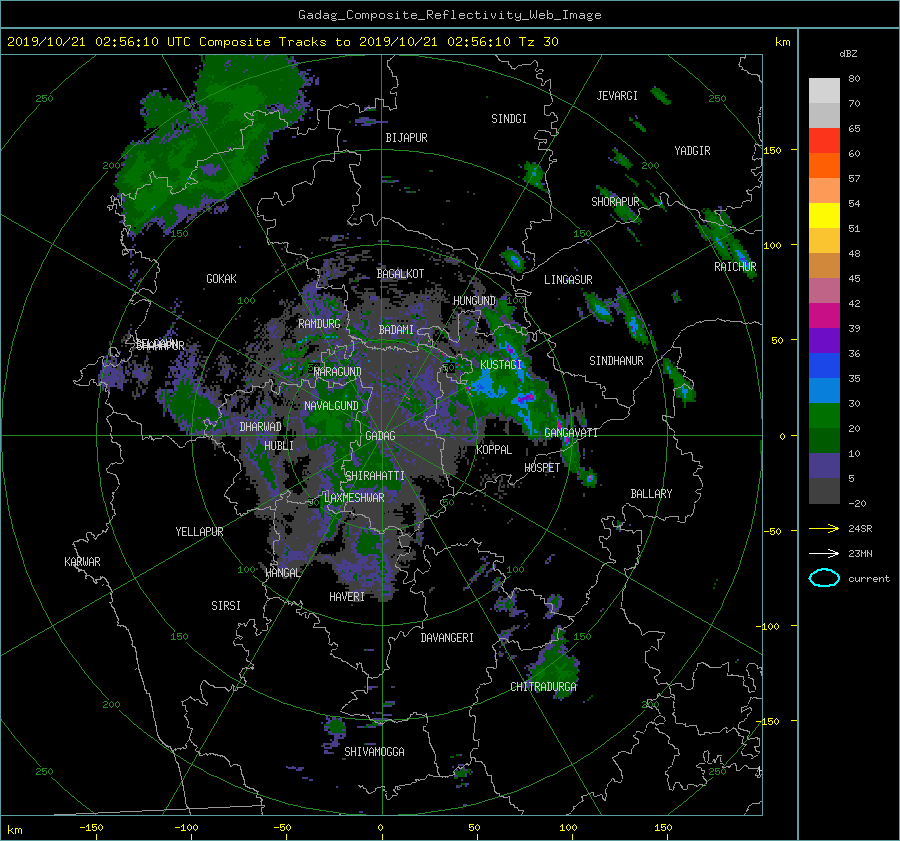
Task: Click the LAXMESHWAR city label
Action: 354,498
